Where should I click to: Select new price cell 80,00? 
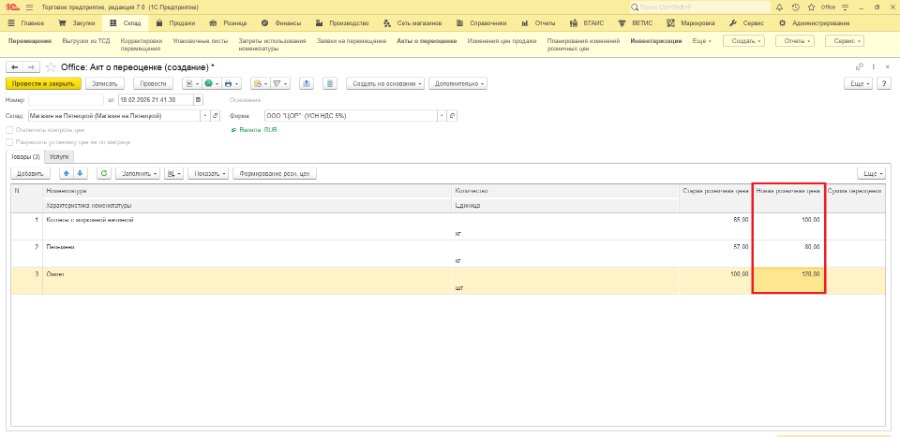coord(789,253)
